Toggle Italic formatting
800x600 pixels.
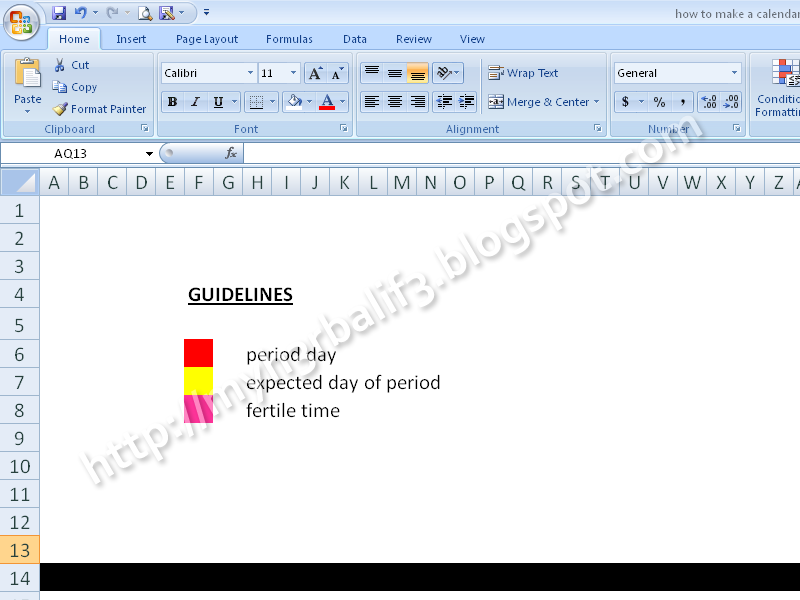click(x=195, y=102)
